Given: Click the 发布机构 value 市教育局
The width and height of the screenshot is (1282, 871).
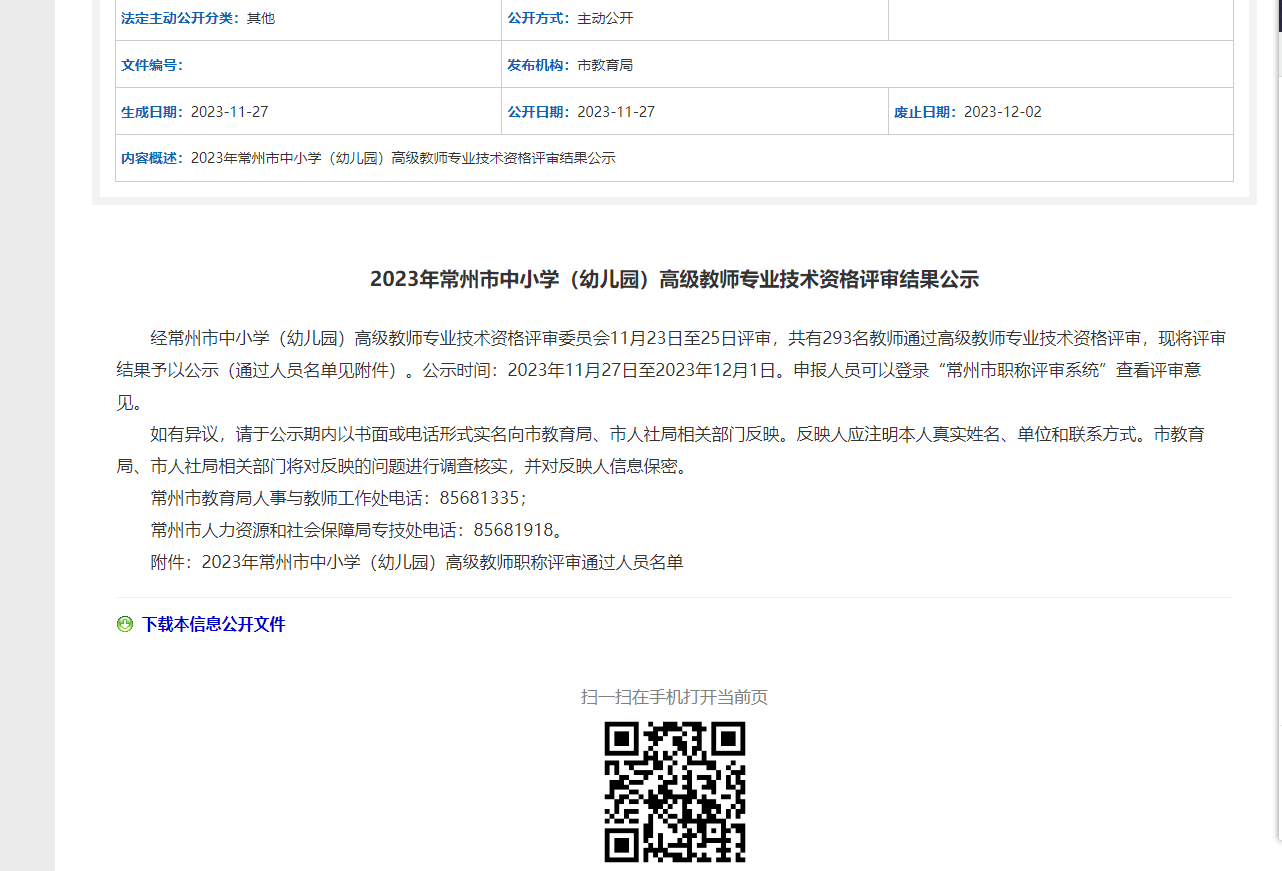Looking at the screenshot, I should pos(605,65).
